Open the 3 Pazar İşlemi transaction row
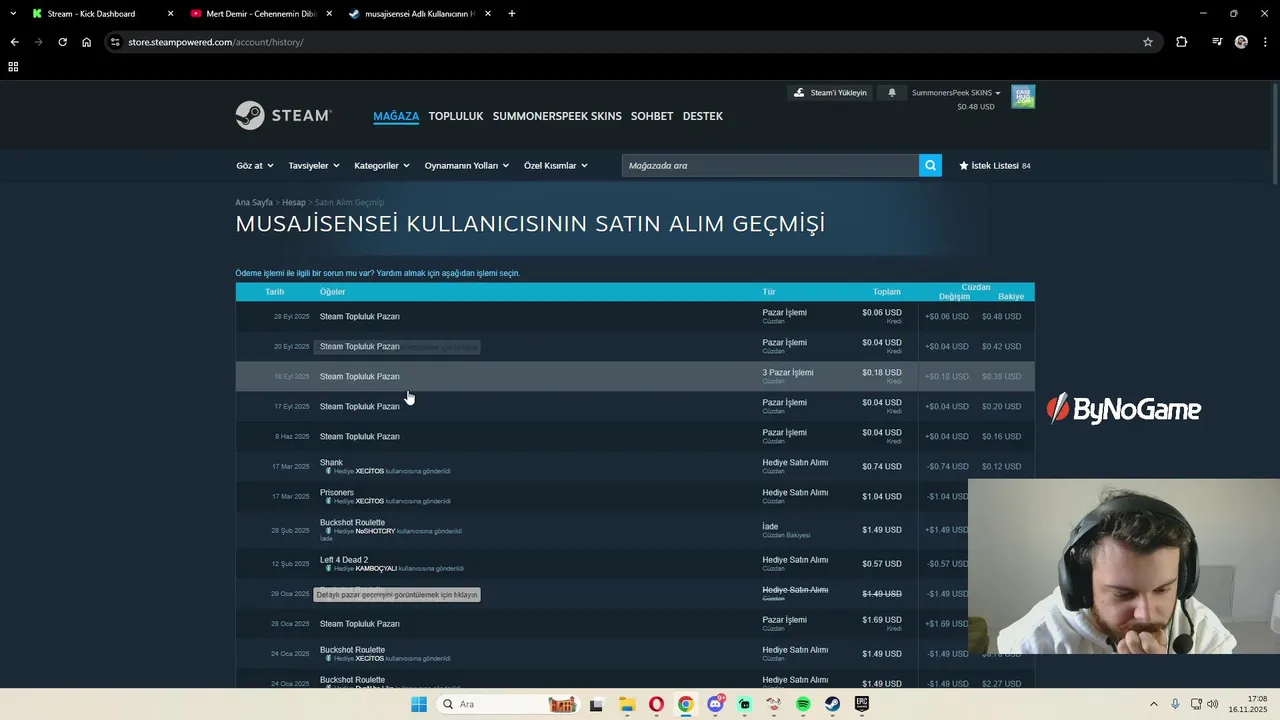Viewport: 1280px width, 720px height. [x=635, y=376]
